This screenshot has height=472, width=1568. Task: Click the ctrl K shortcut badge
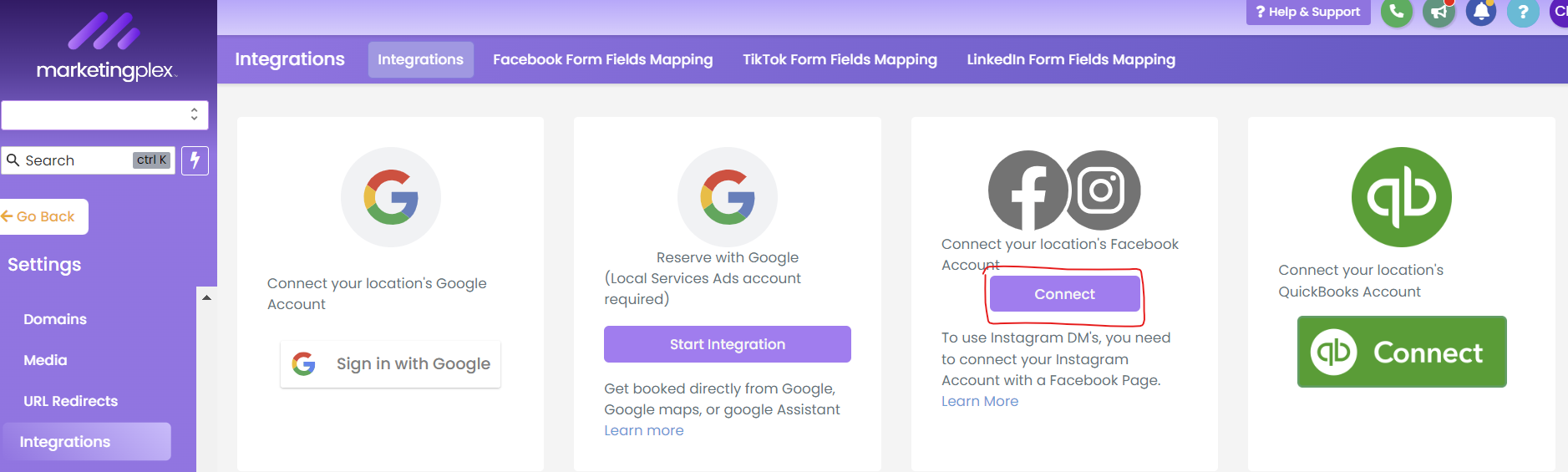tap(152, 160)
